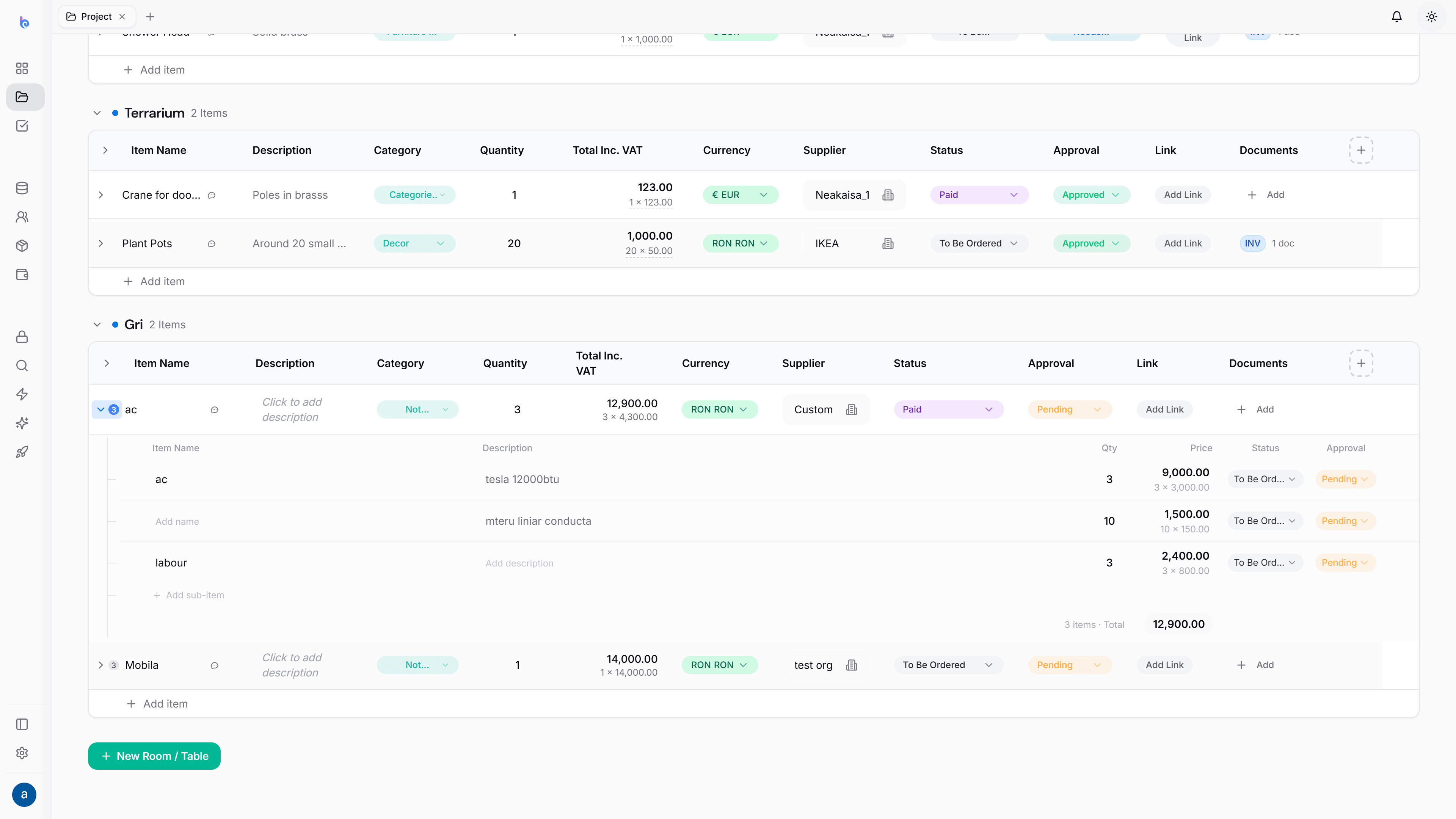Open a new tab with plus
1456x819 pixels.
(x=151, y=17)
